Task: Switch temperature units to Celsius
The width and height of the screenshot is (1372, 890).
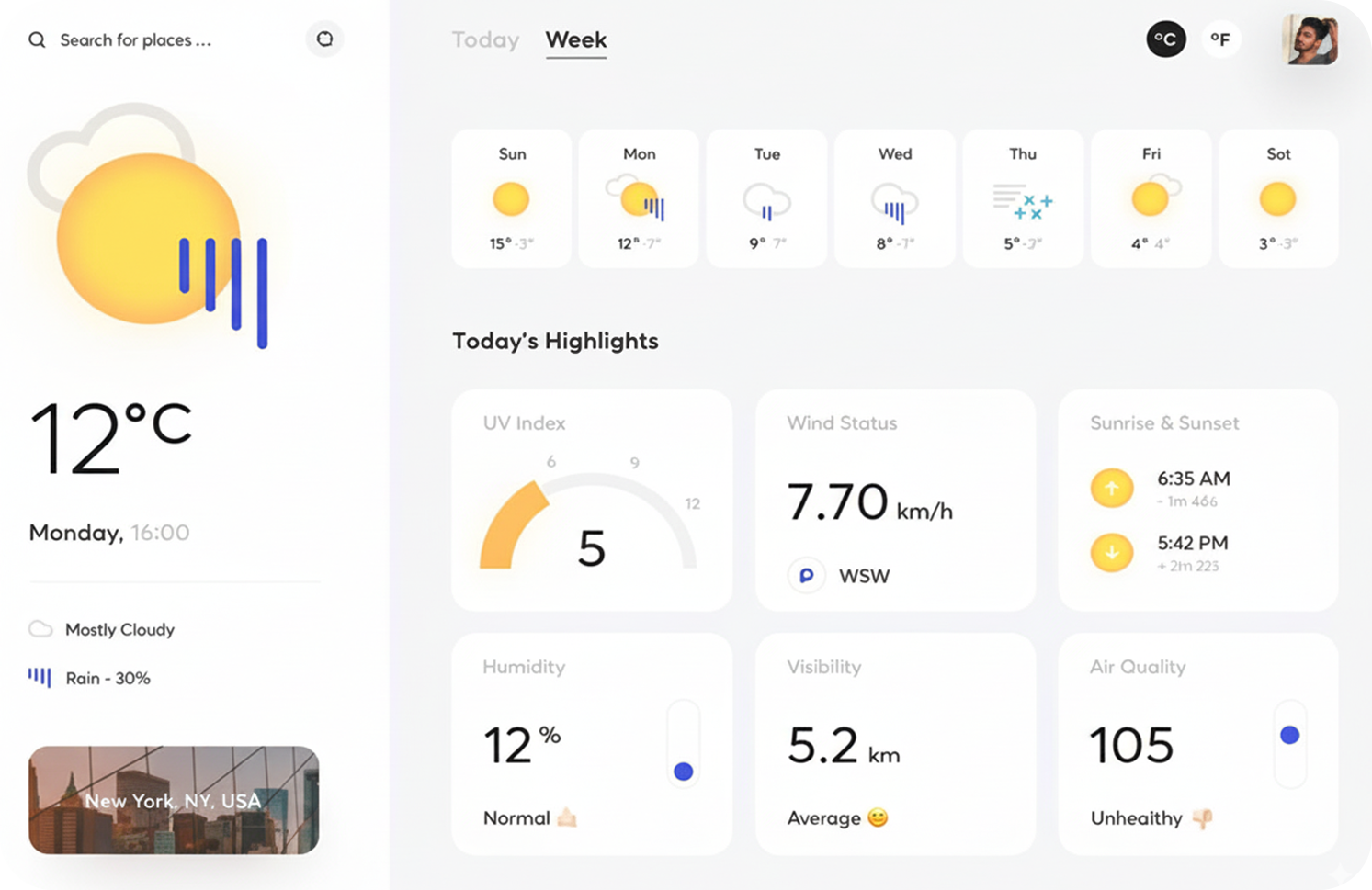Action: 1165,39
